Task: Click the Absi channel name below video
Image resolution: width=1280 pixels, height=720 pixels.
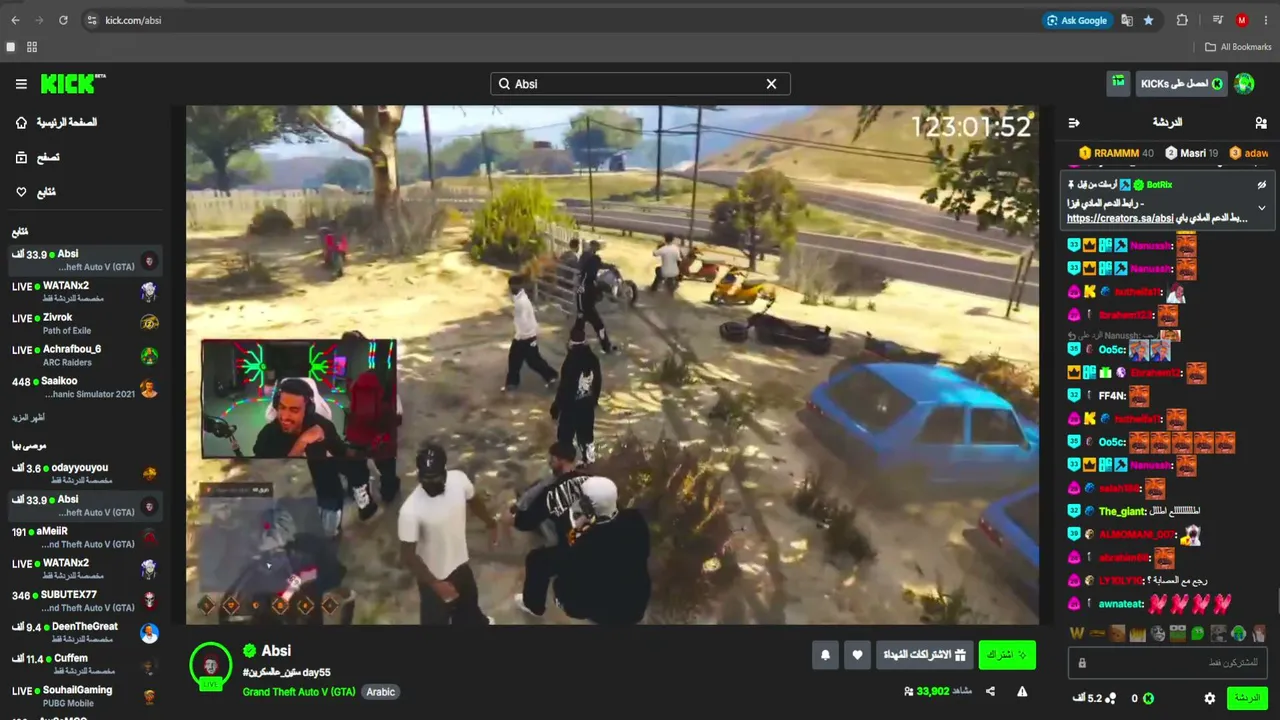Action: pyautogui.click(x=276, y=651)
